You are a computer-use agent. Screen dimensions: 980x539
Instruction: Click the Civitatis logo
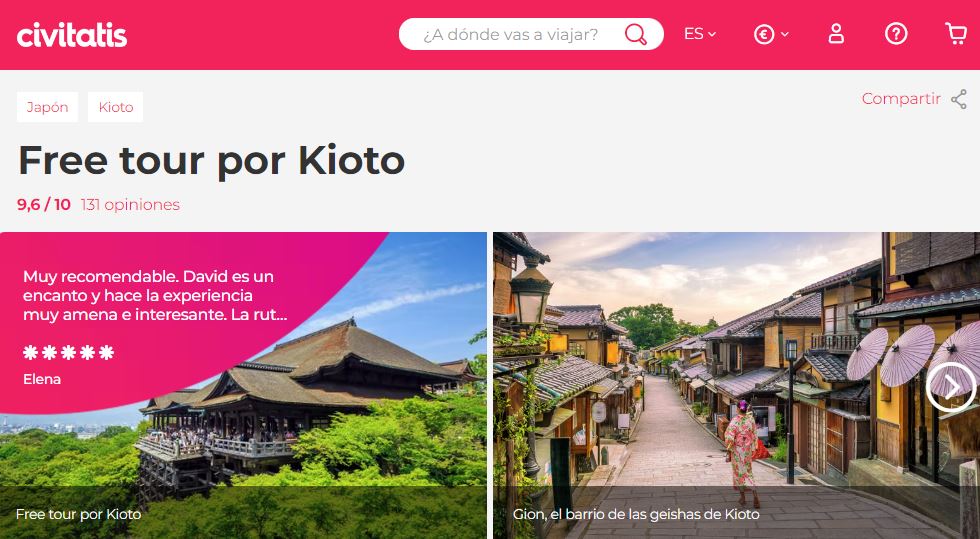pos(72,34)
